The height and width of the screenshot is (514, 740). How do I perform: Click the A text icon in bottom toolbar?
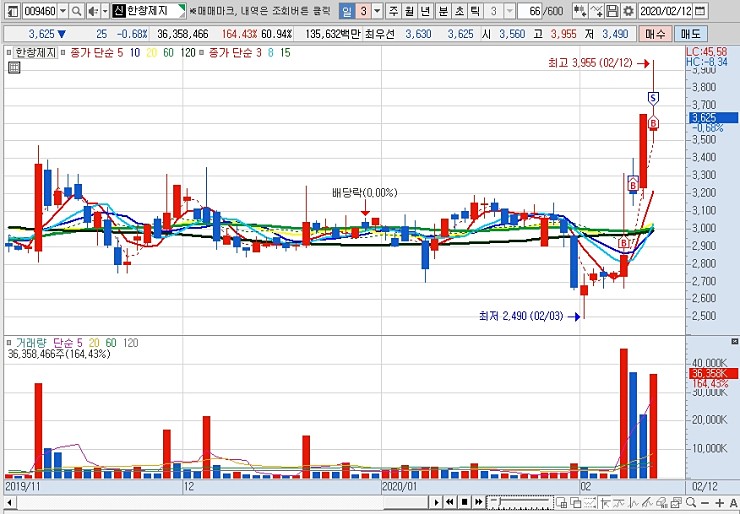point(733,502)
